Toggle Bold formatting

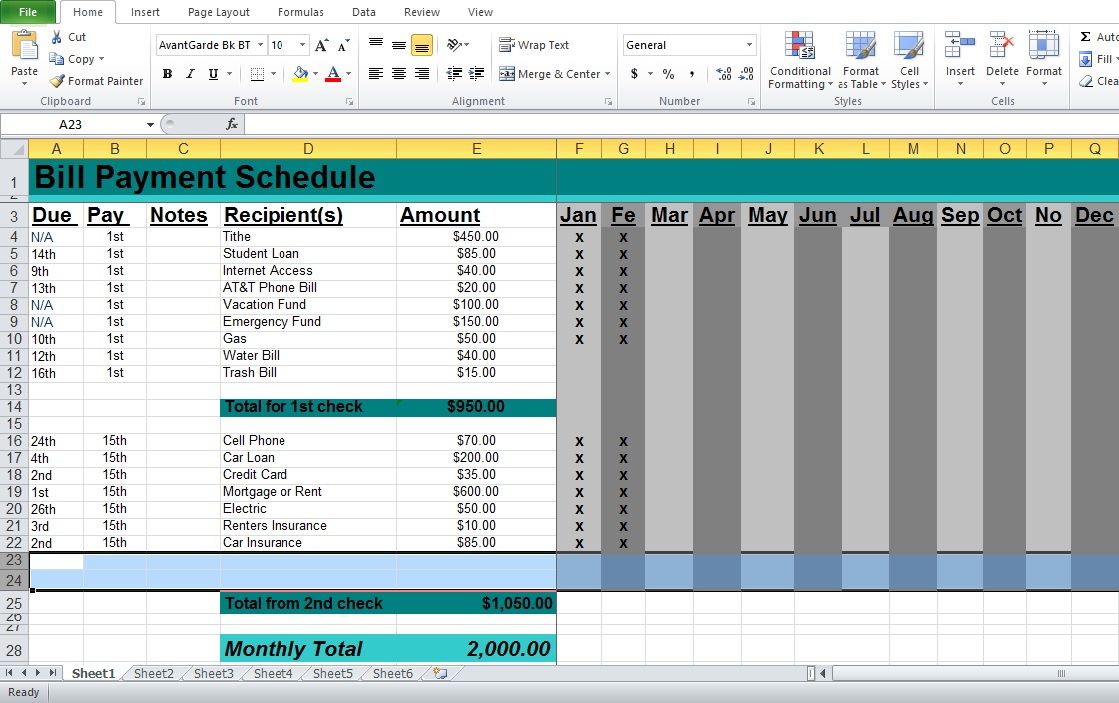(167, 74)
